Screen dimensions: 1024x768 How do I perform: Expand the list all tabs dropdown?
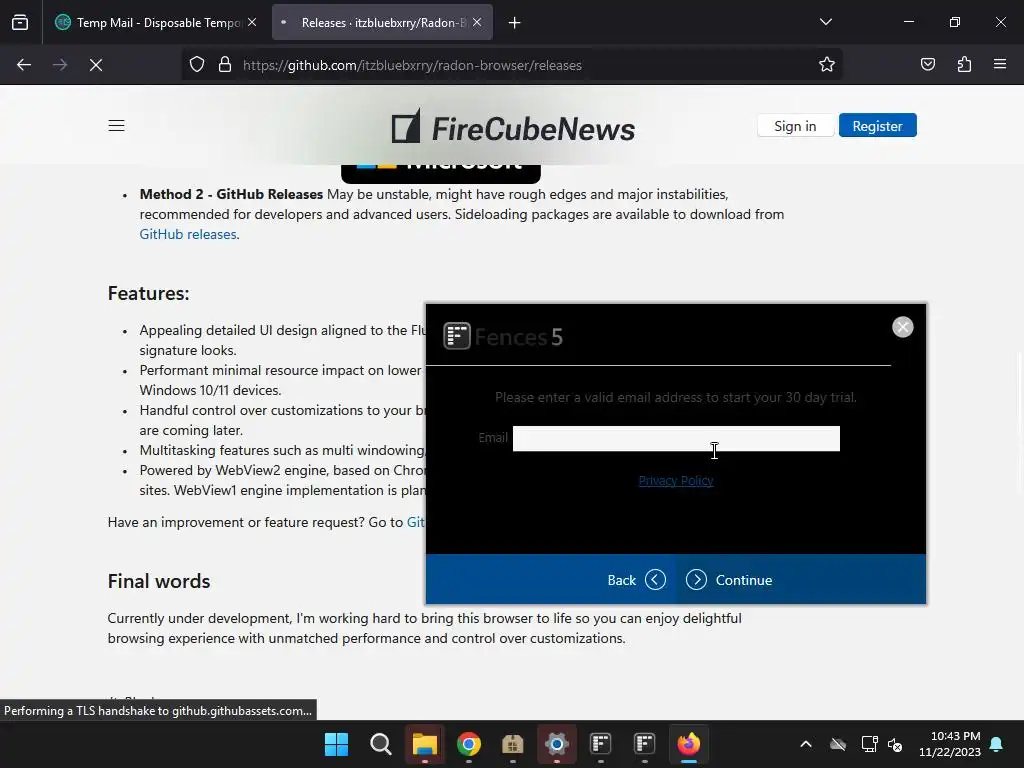[825, 22]
